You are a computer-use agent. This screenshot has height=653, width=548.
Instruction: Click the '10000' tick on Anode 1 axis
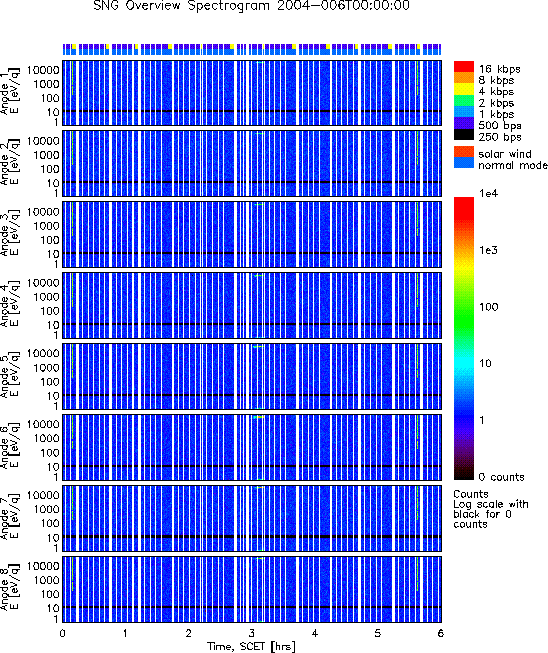42,70
